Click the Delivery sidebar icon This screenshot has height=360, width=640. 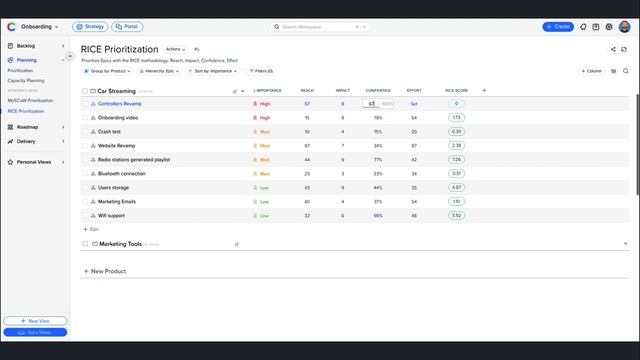(10, 141)
